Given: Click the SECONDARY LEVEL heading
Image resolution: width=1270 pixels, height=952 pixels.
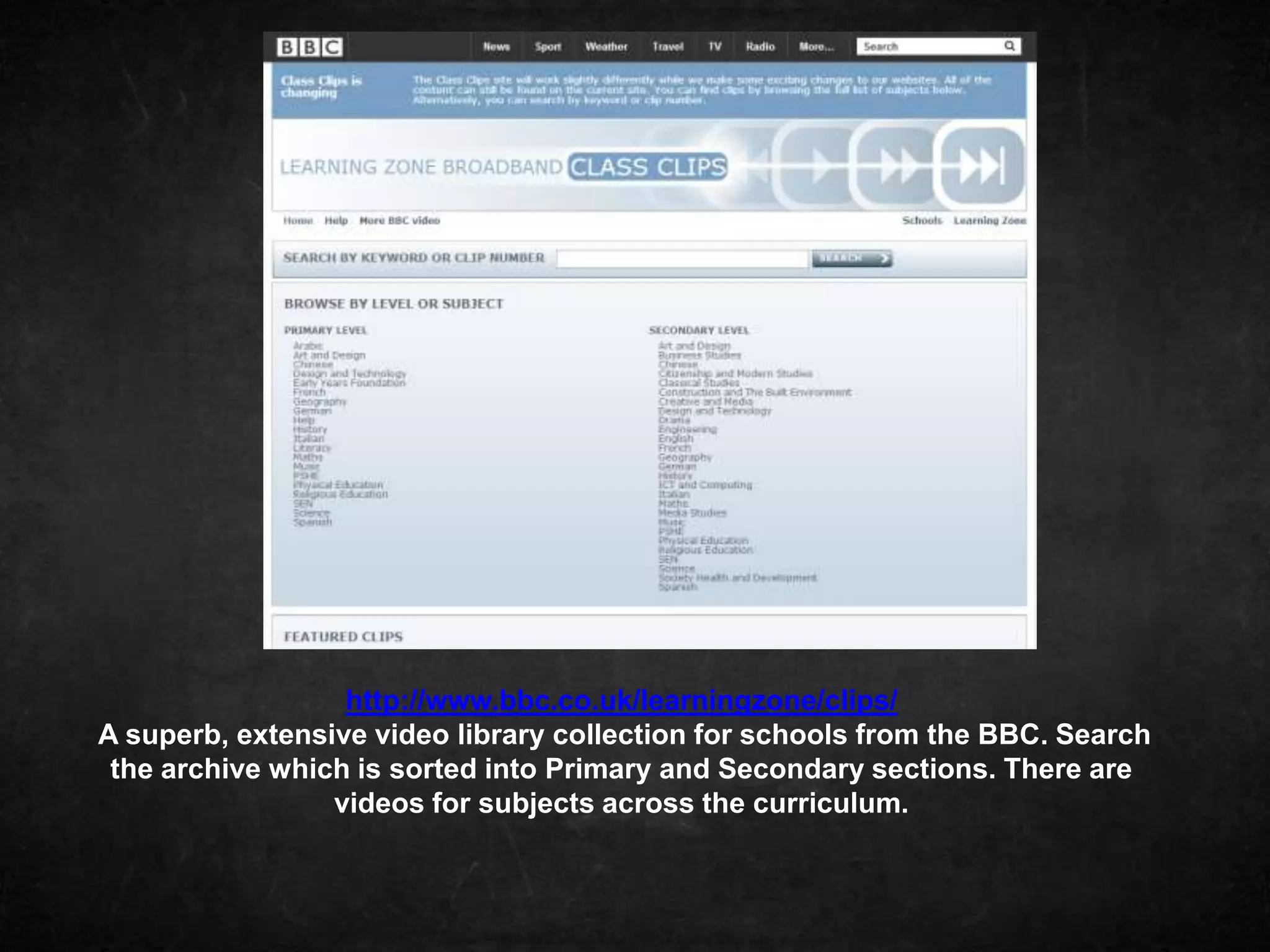Looking at the screenshot, I should pyautogui.click(x=699, y=330).
